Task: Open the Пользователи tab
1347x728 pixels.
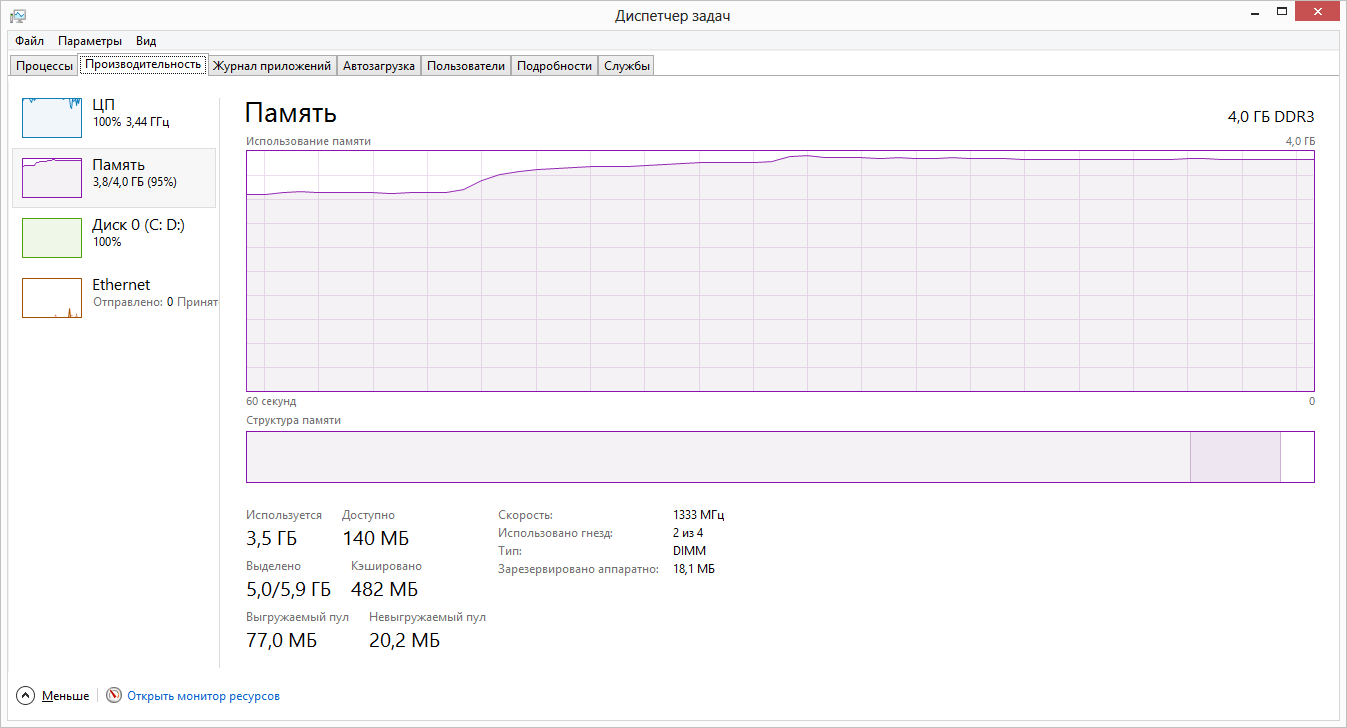Action: pyautogui.click(x=465, y=66)
